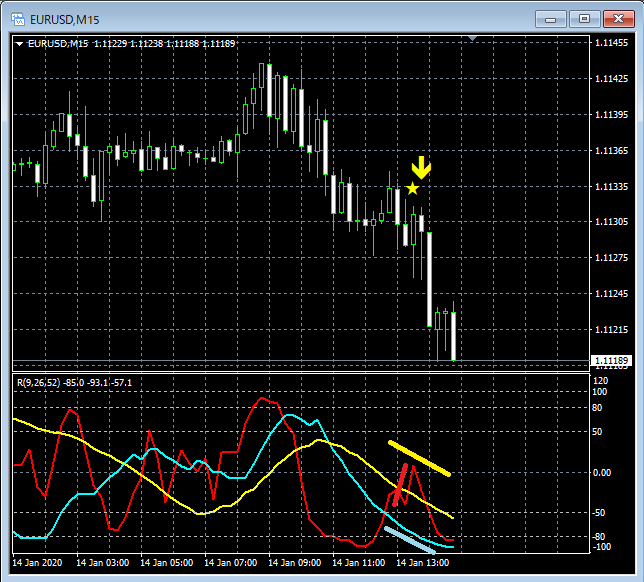Click the 1.11365 price scale label
The image size is (644, 582).
pyautogui.click(x=611, y=151)
